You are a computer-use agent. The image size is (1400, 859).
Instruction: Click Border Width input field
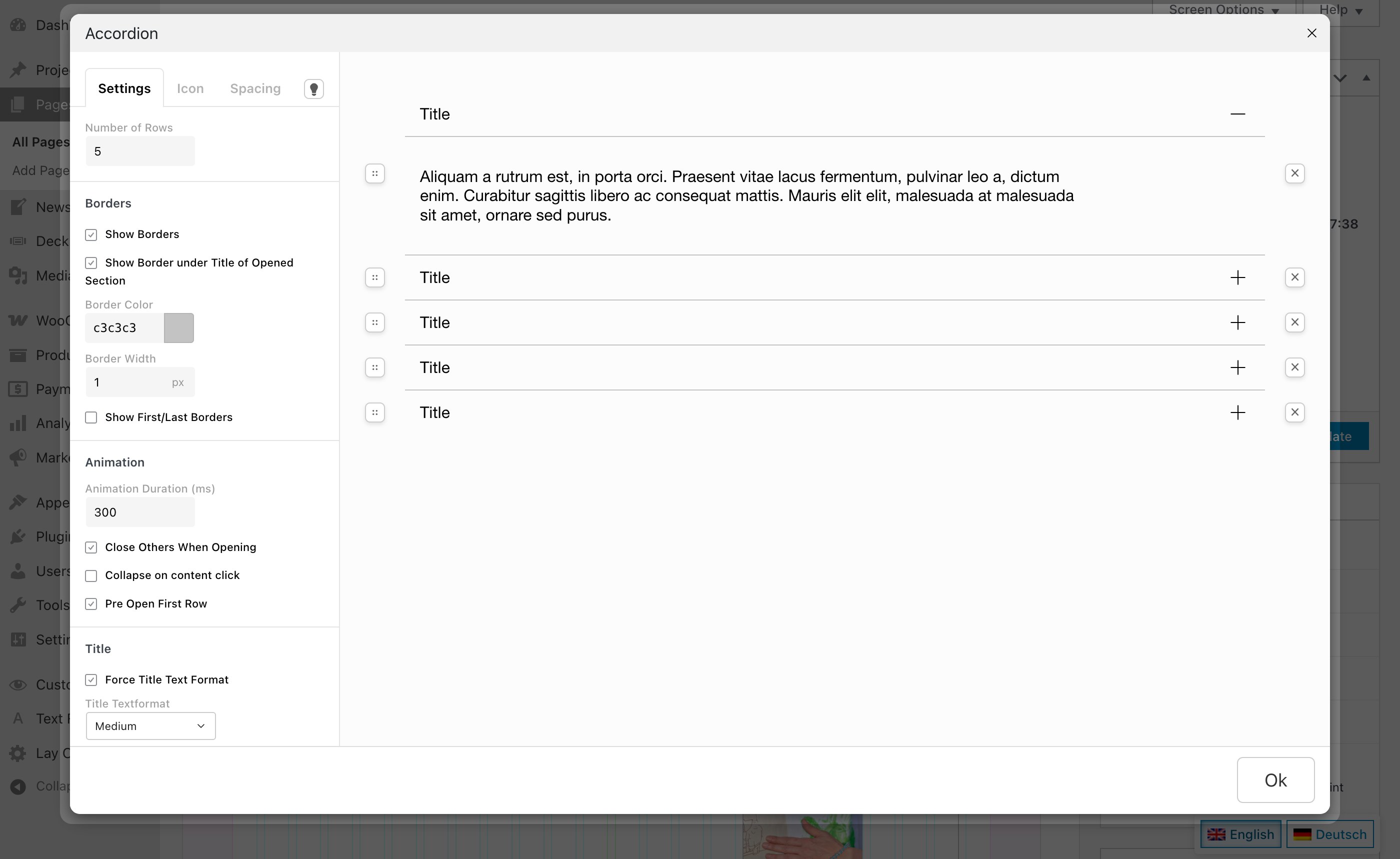pyautogui.click(x=140, y=382)
